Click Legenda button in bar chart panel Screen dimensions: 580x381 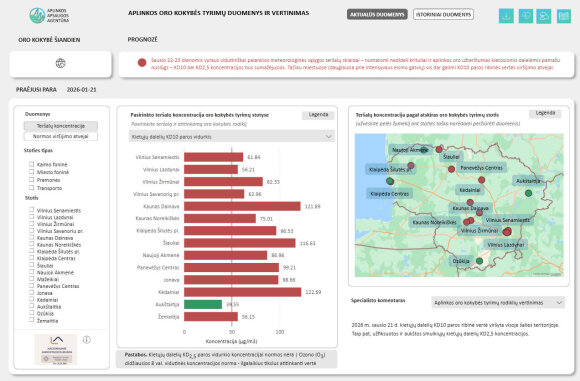pyautogui.click(x=318, y=115)
